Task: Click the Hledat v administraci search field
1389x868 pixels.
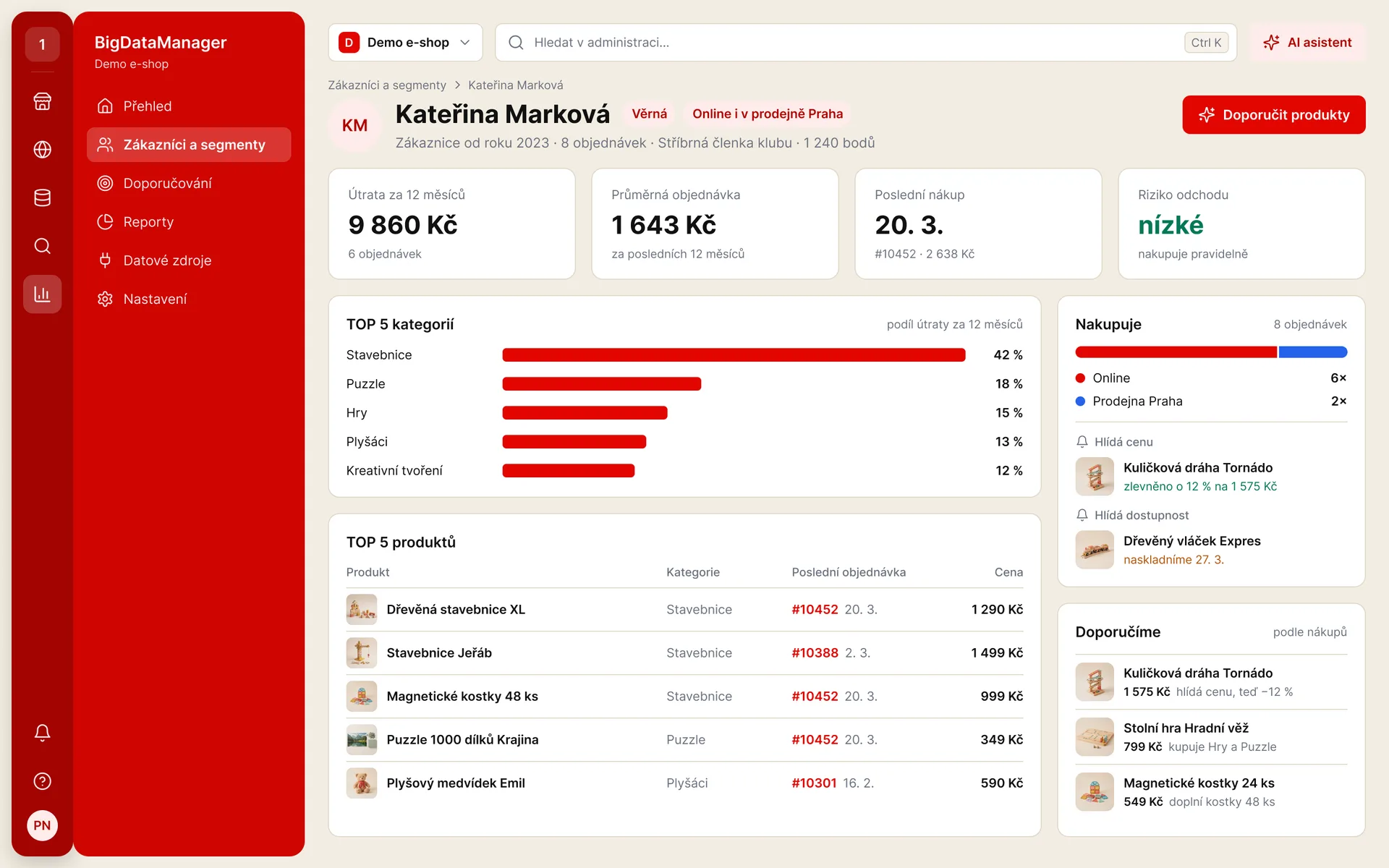Action: pyautogui.click(x=865, y=43)
